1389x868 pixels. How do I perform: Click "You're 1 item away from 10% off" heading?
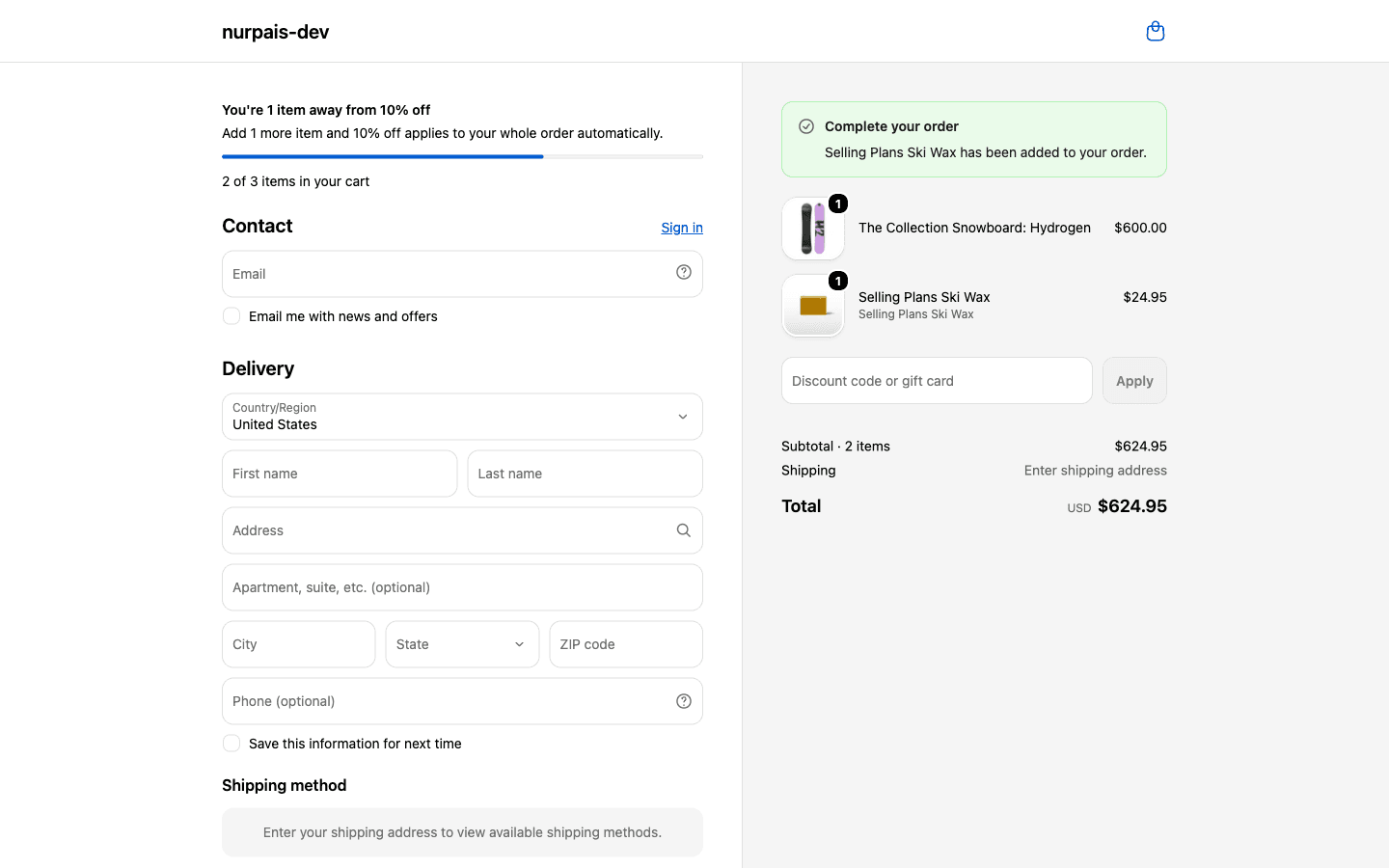pos(326,110)
